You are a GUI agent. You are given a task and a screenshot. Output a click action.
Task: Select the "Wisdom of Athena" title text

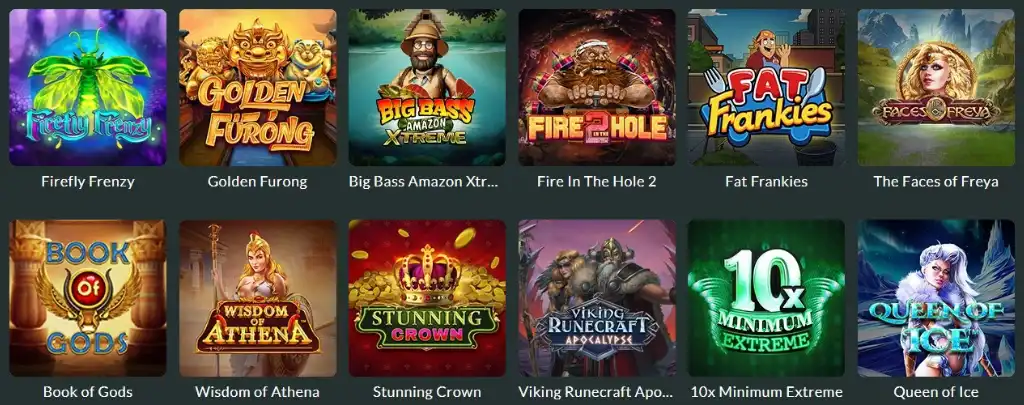coord(257,392)
